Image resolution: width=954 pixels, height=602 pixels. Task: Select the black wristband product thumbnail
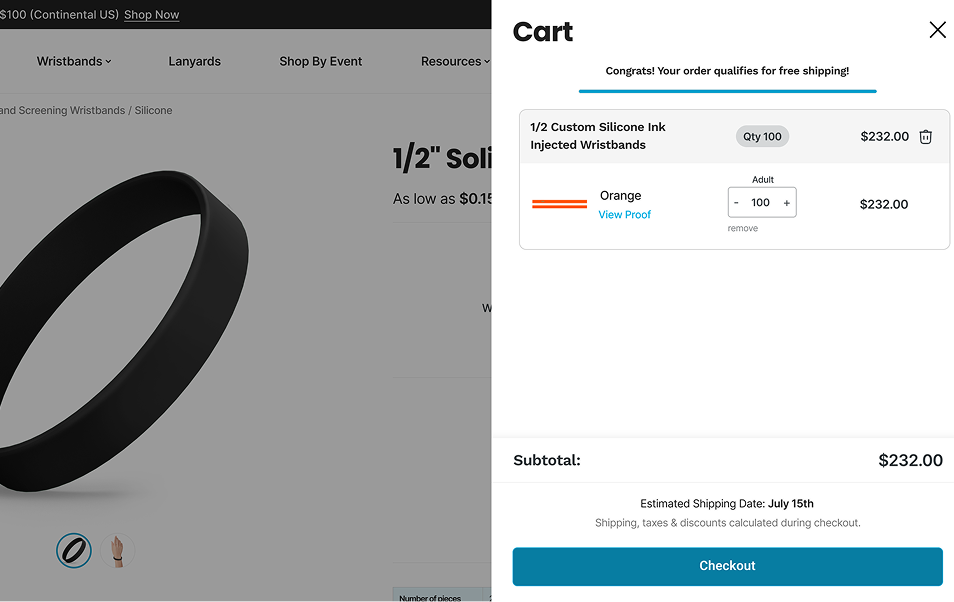(x=74, y=550)
